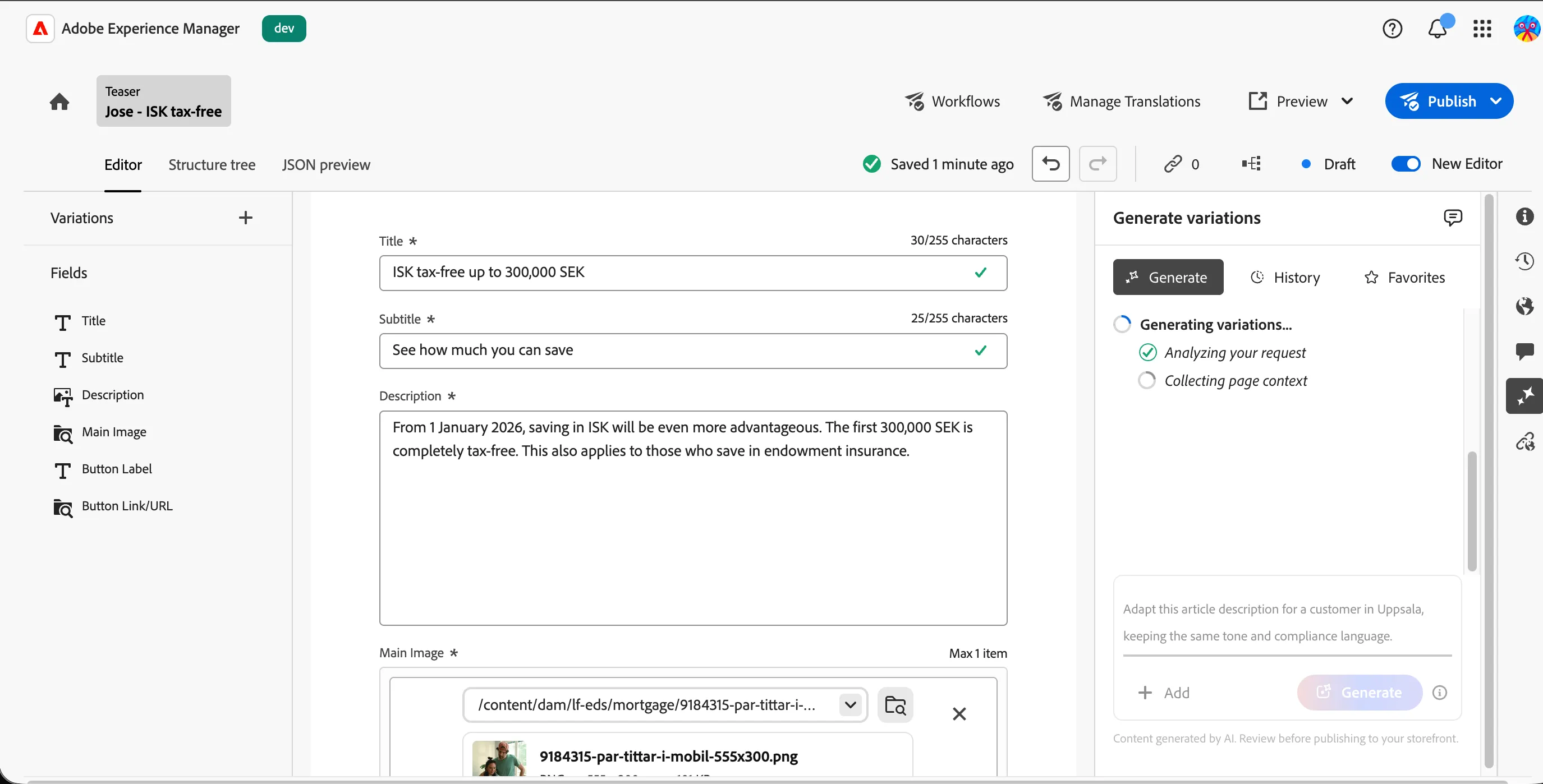The image size is (1543, 784).
Task: Click the image thumbnail of 9184315-par-tittar file
Action: tap(499, 758)
